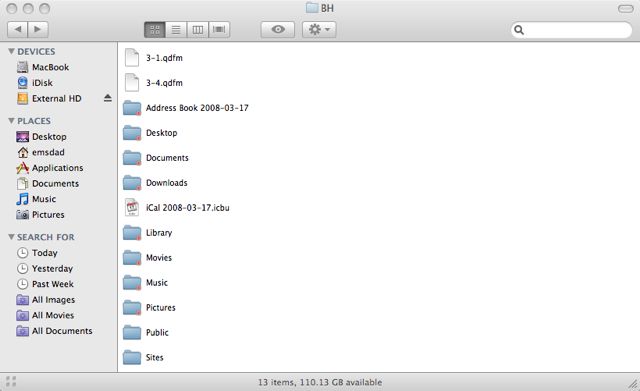Switch to Cover Flow view
The width and height of the screenshot is (640, 391).
[219, 29]
